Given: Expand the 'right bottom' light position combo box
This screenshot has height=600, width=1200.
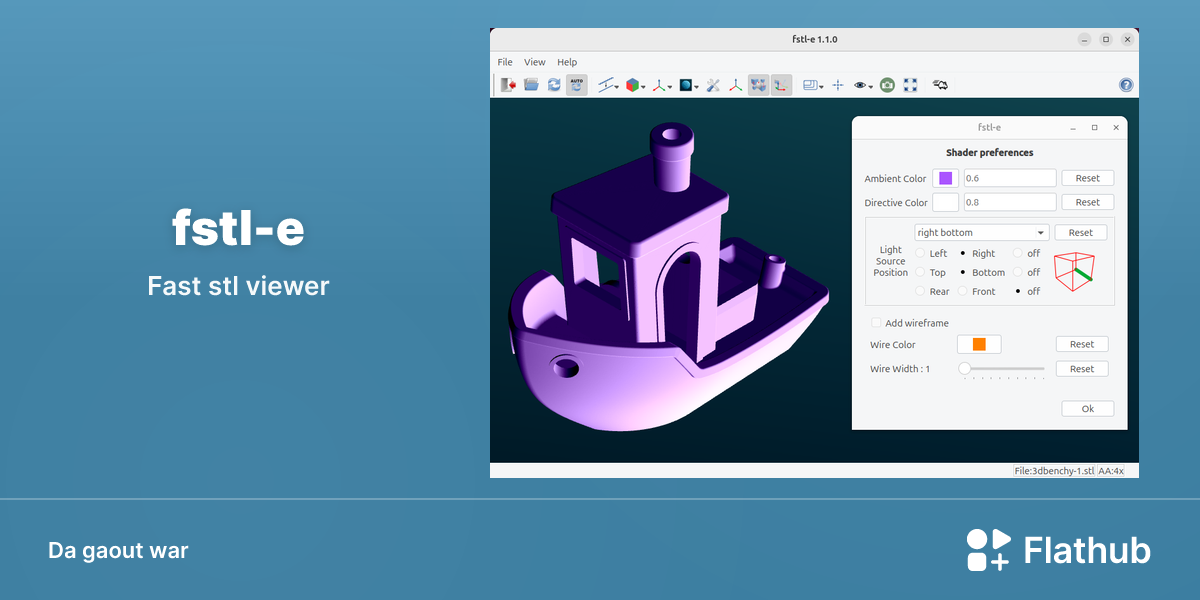Looking at the screenshot, I should coord(981,233).
